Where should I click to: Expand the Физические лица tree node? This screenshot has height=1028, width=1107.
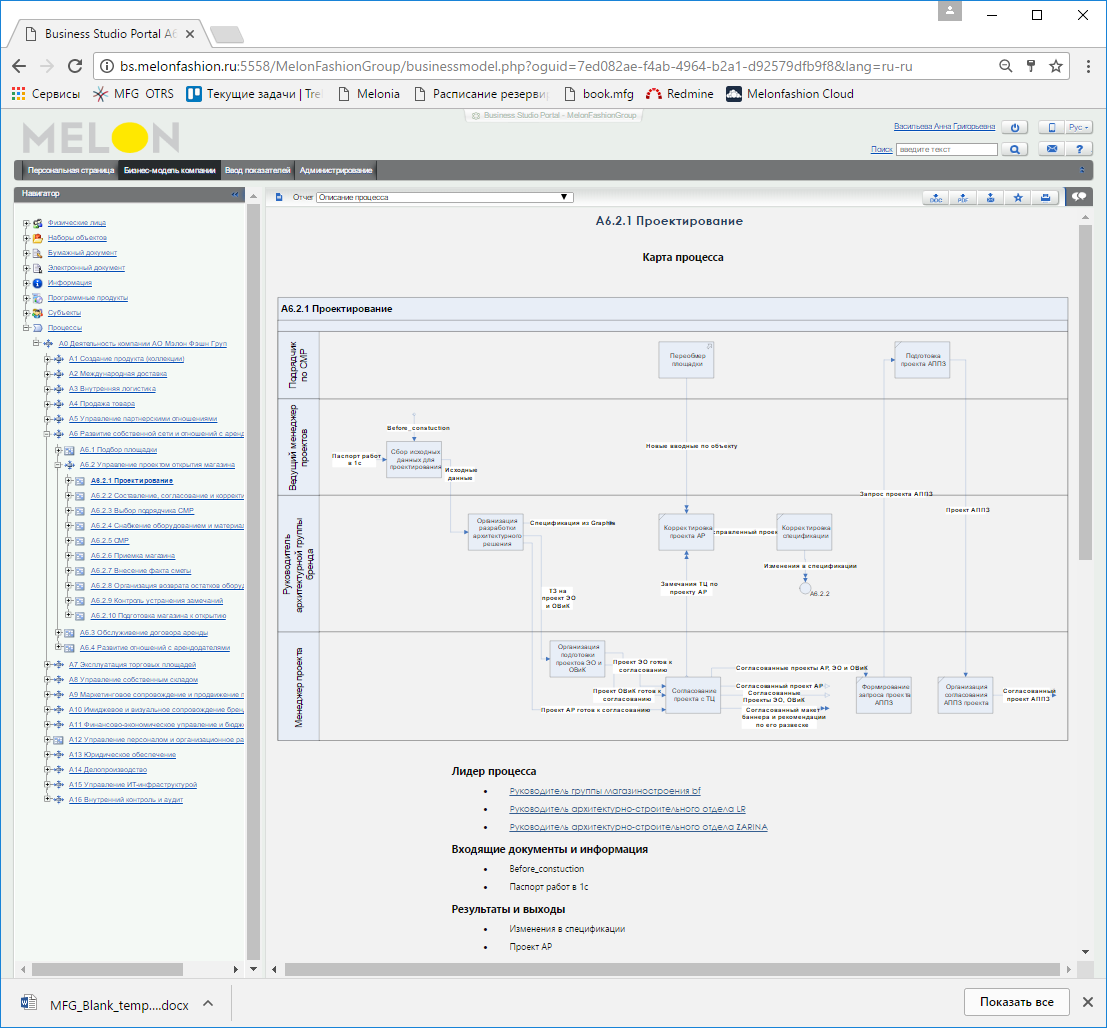tap(26, 223)
